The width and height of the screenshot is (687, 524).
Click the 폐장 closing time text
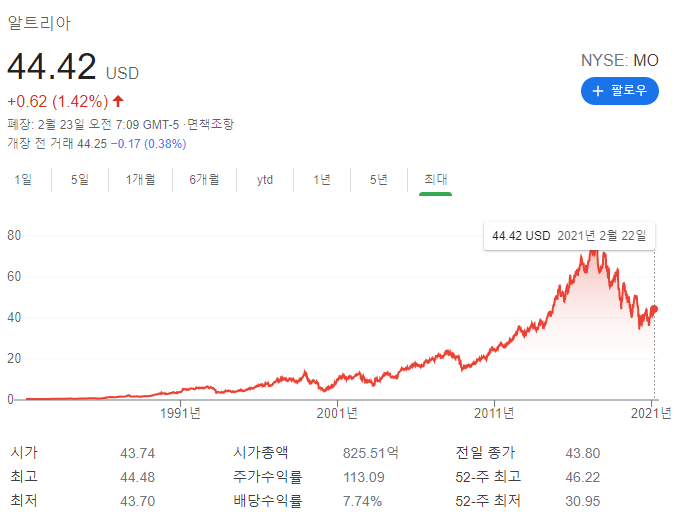(93, 124)
